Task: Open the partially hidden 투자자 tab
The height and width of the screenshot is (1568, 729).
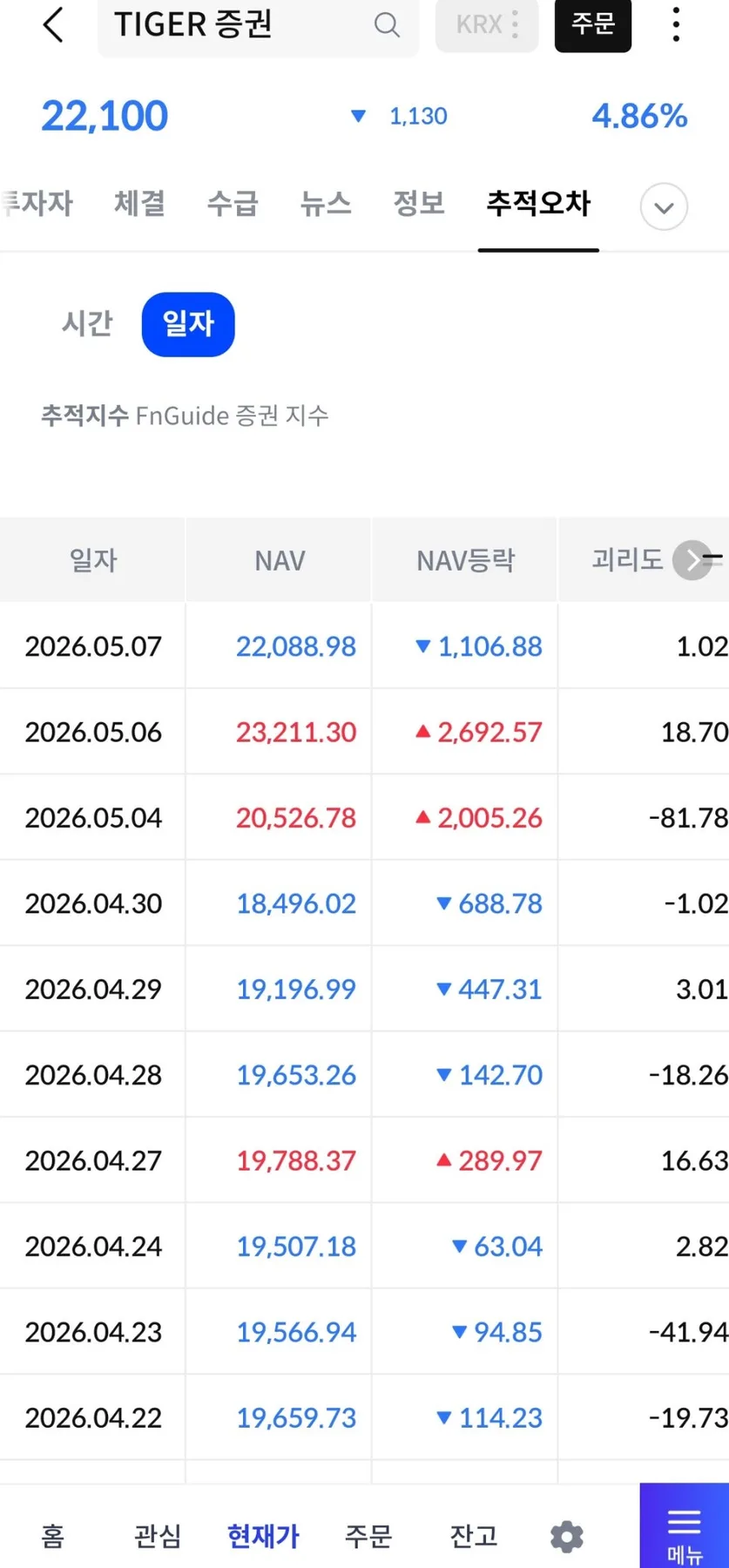Action: pos(37,203)
